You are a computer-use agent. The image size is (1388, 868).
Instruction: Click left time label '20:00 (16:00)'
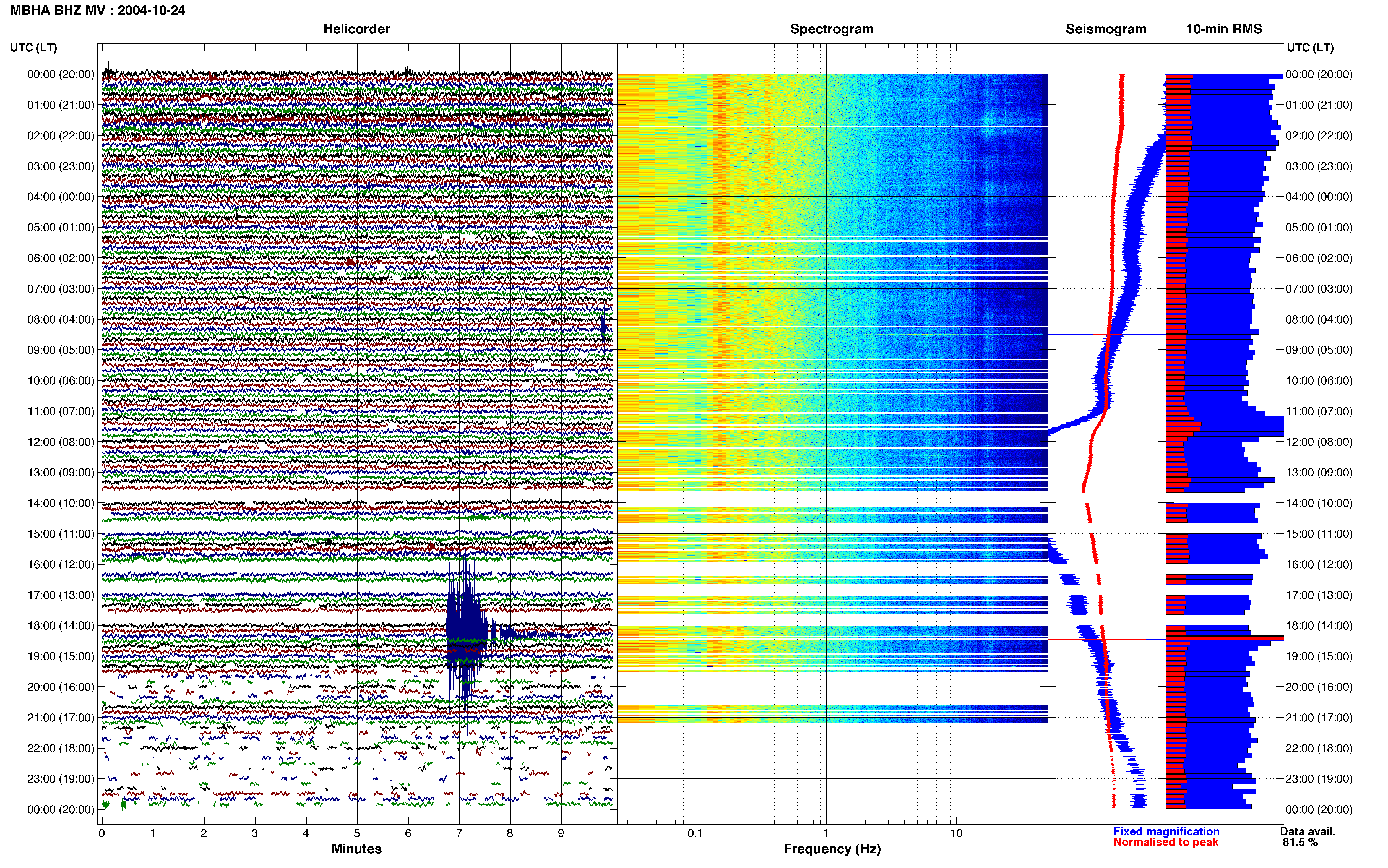click(x=60, y=687)
